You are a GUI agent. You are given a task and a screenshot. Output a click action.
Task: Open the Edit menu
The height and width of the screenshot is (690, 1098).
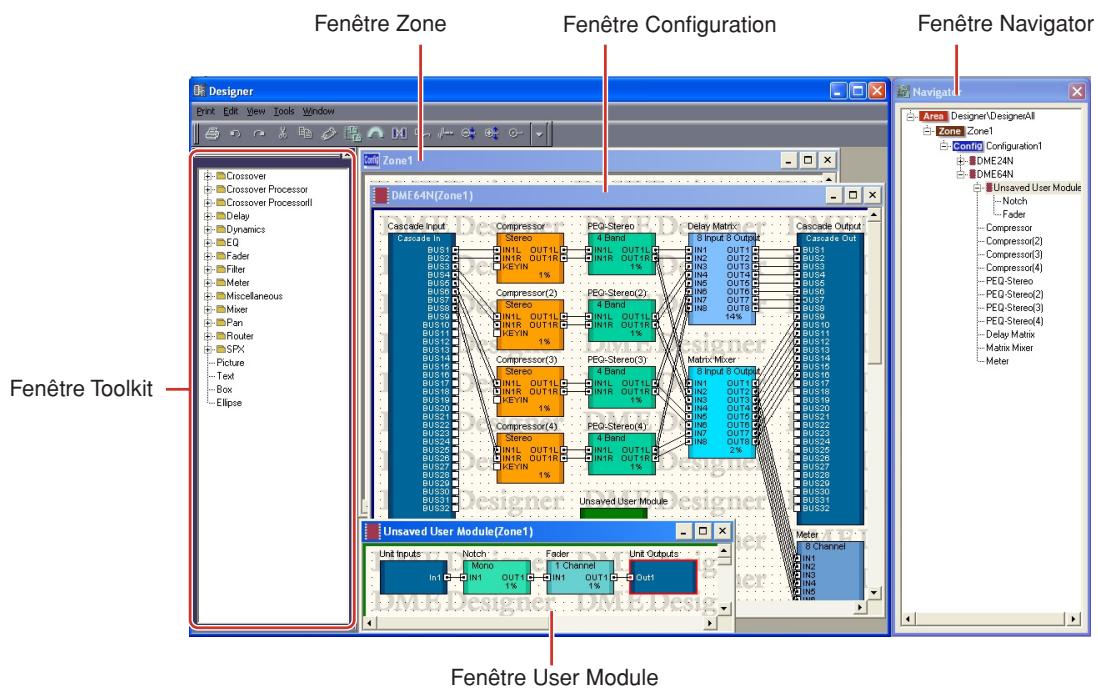click(x=230, y=111)
